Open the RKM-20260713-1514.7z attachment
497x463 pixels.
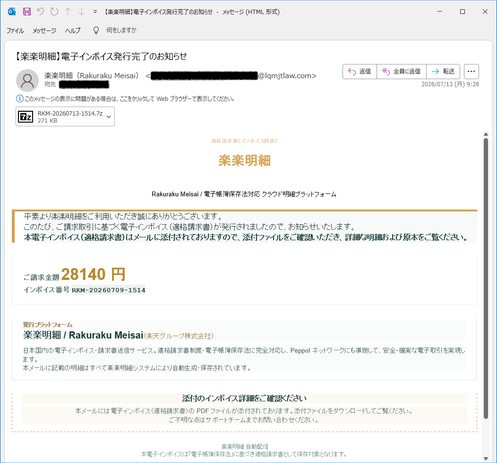[x=65, y=117]
